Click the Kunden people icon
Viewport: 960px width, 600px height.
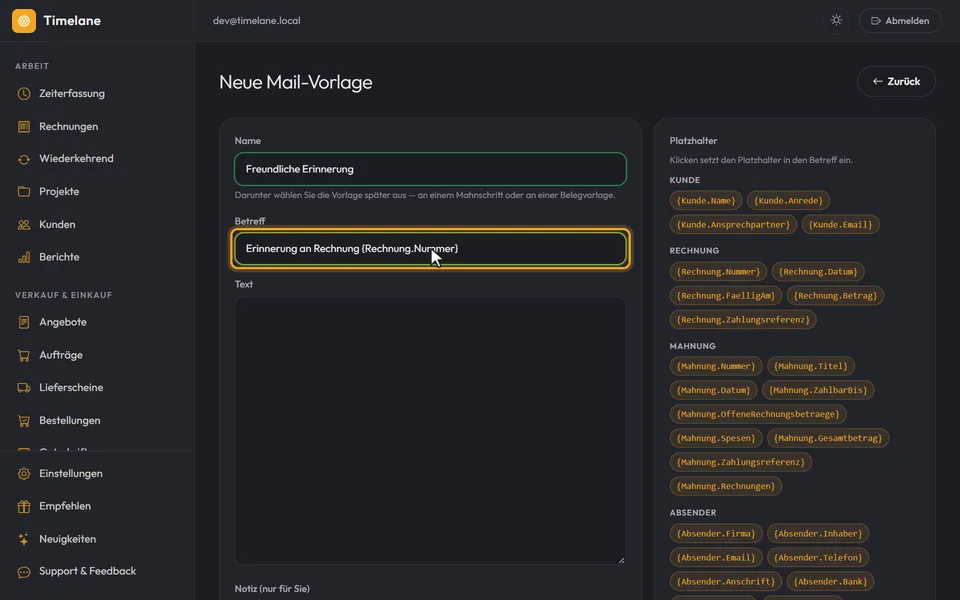24,225
